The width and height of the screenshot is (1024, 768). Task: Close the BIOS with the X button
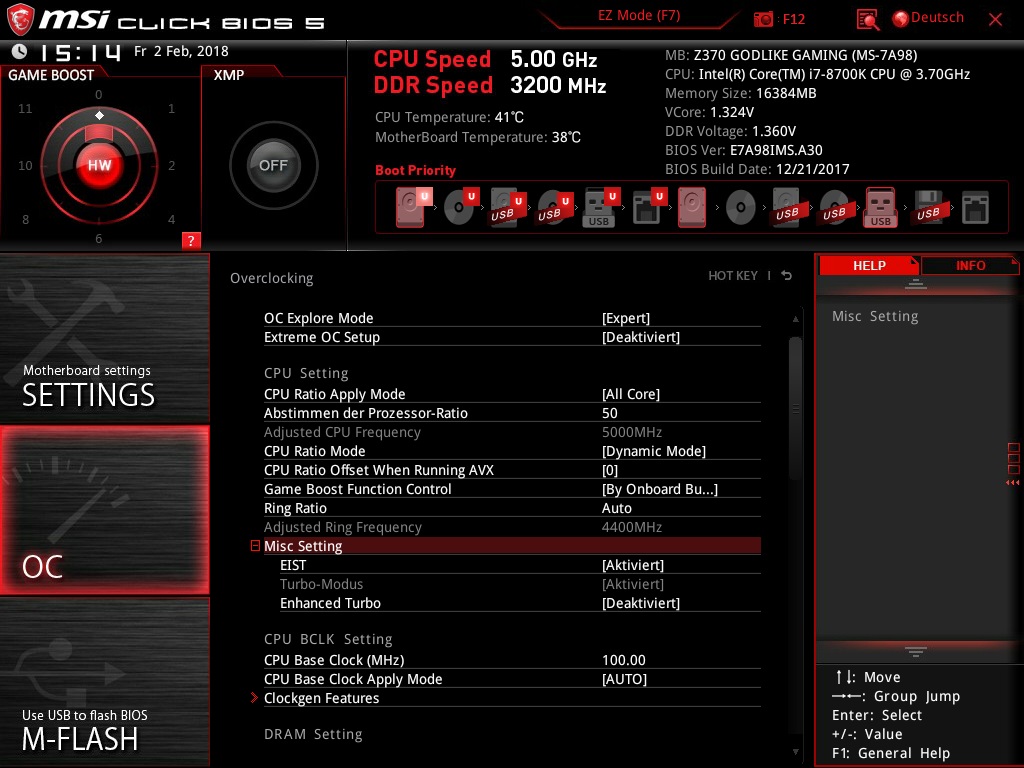click(995, 20)
